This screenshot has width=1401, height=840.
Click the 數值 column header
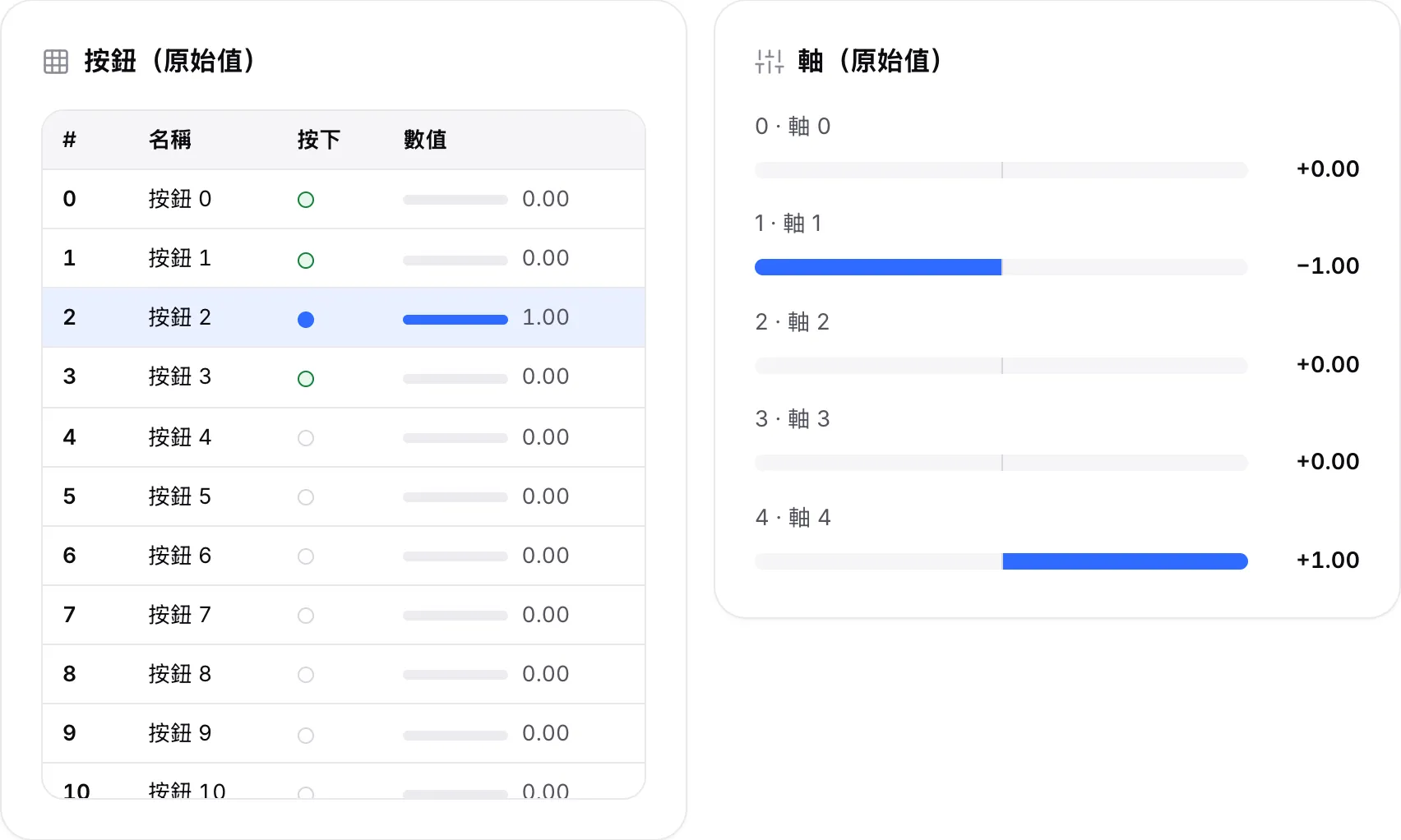pos(425,140)
